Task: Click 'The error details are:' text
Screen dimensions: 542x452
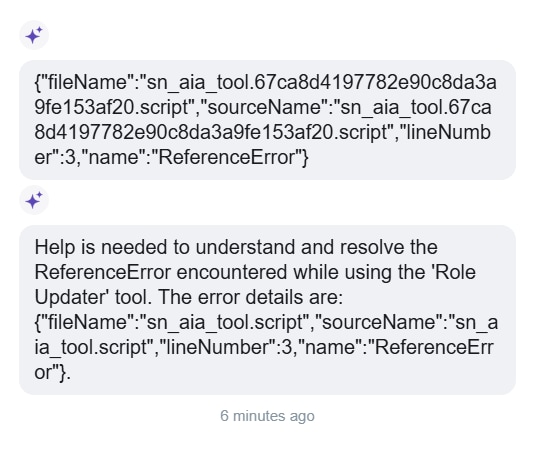Action: (x=250, y=297)
